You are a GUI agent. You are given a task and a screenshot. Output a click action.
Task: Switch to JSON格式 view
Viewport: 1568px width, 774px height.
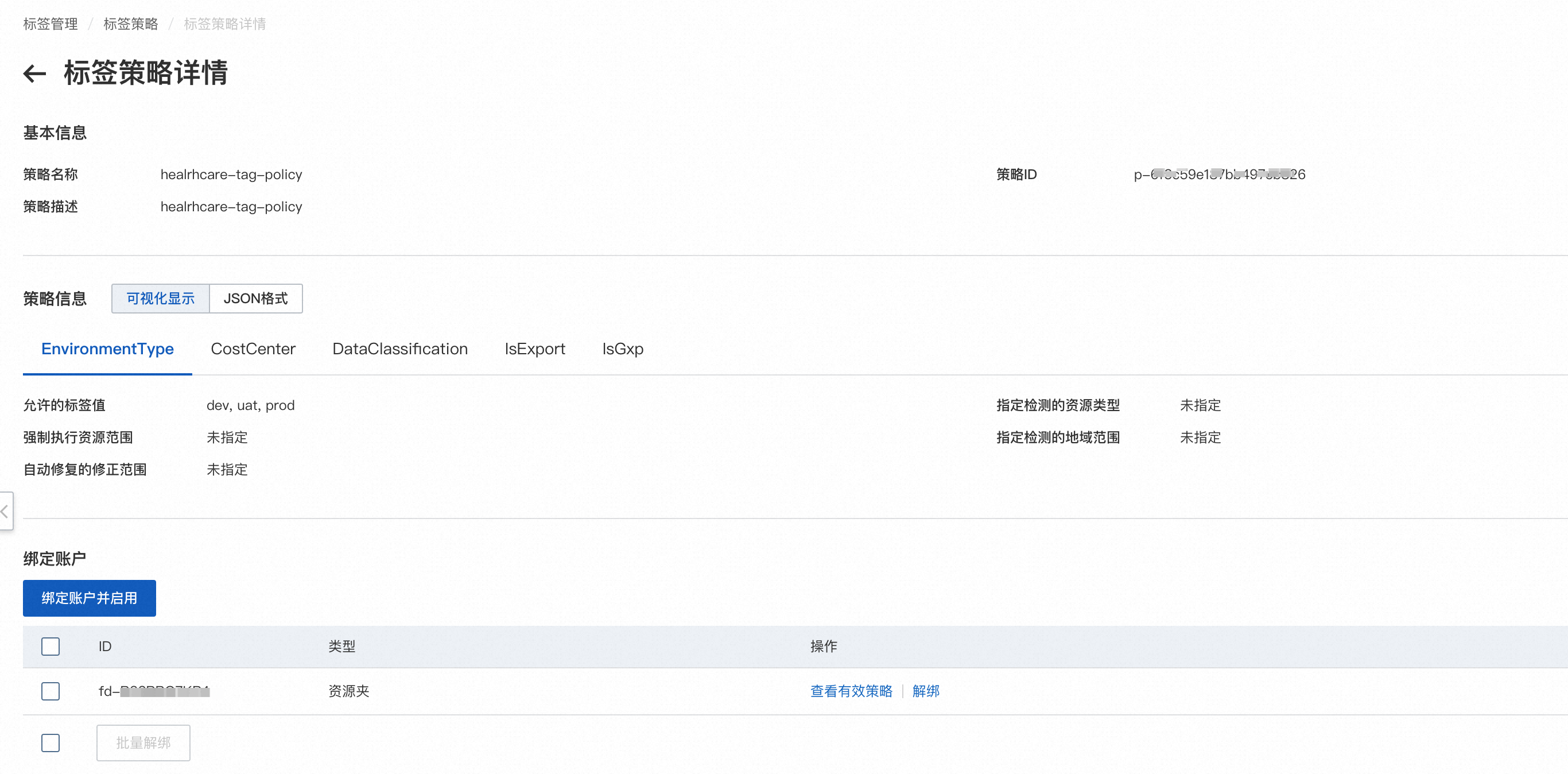[x=255, y=299]
